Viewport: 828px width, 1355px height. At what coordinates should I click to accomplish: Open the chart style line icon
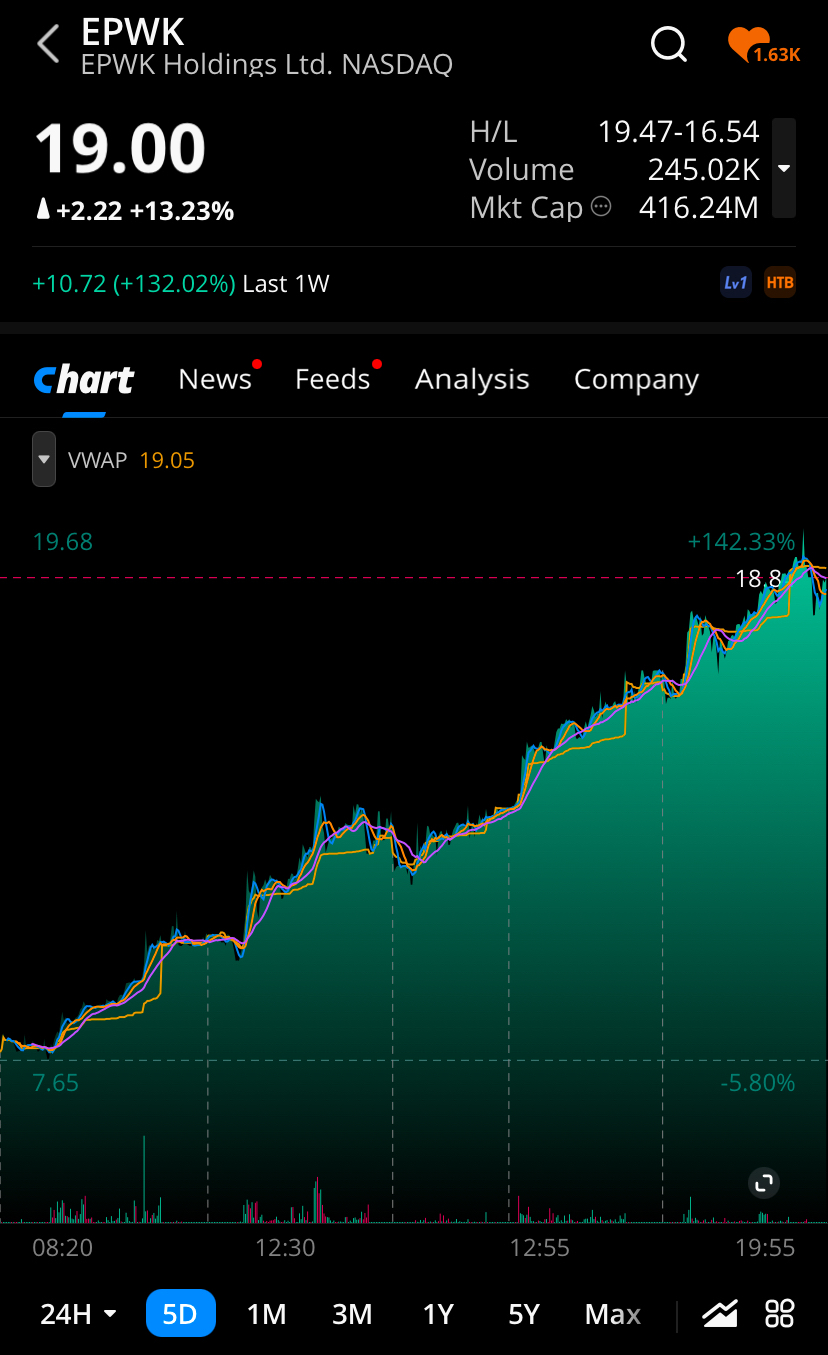[720, 1313]
